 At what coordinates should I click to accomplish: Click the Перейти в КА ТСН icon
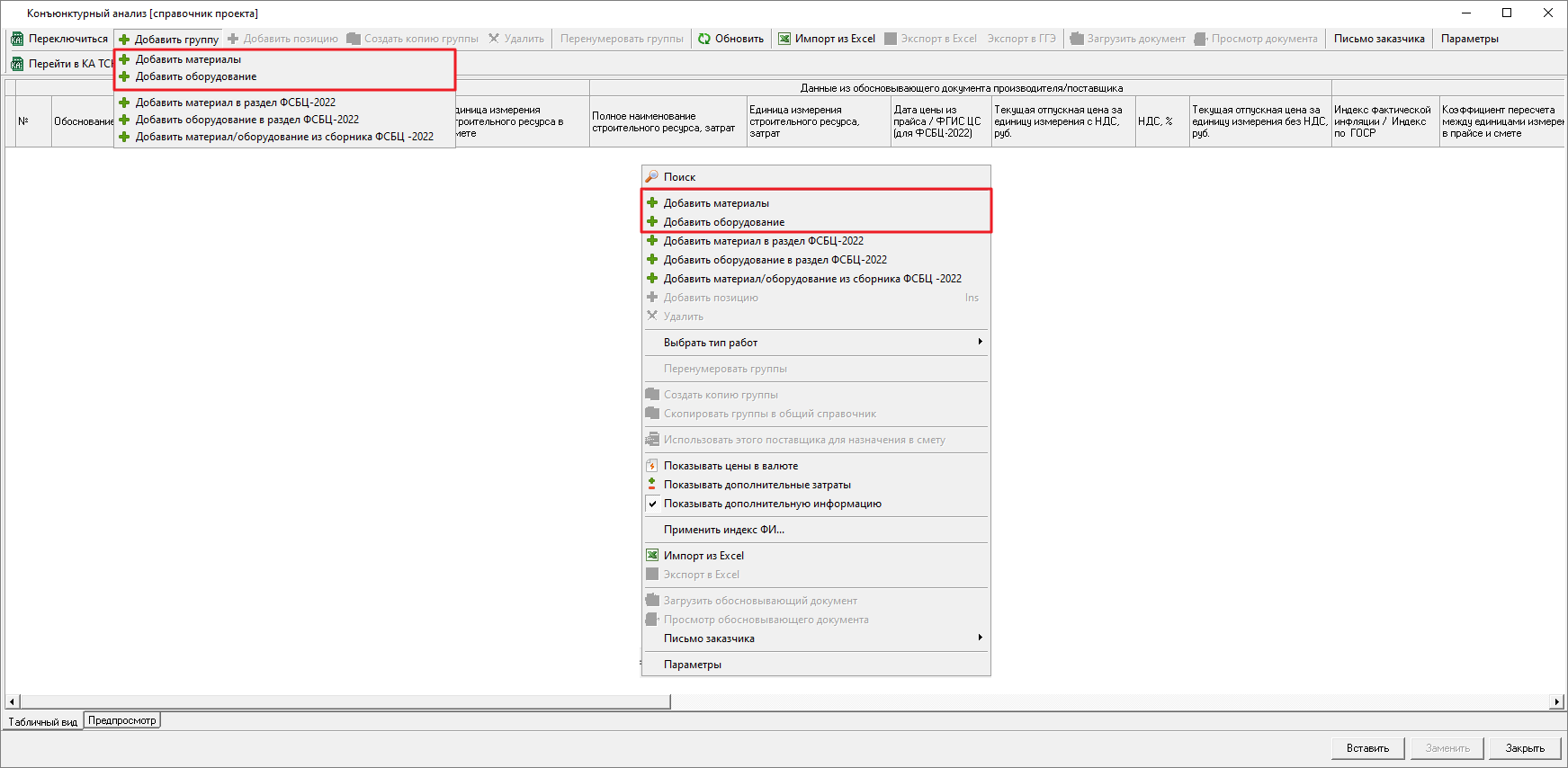[x=17, y=64]
